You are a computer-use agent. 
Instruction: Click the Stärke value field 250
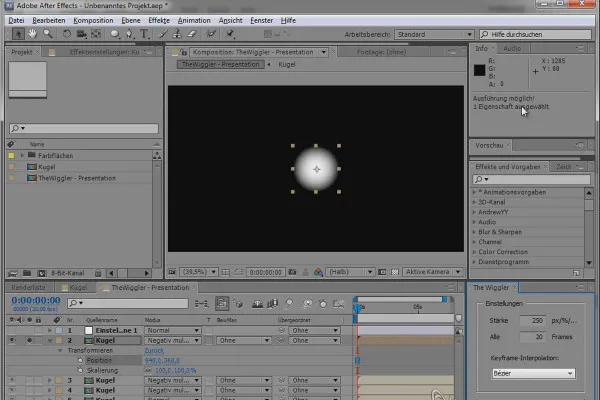[533, 320]
